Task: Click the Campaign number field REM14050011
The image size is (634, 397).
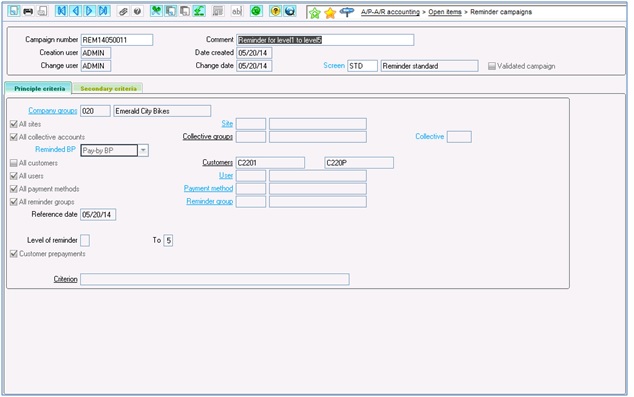Action: (117, 40)
